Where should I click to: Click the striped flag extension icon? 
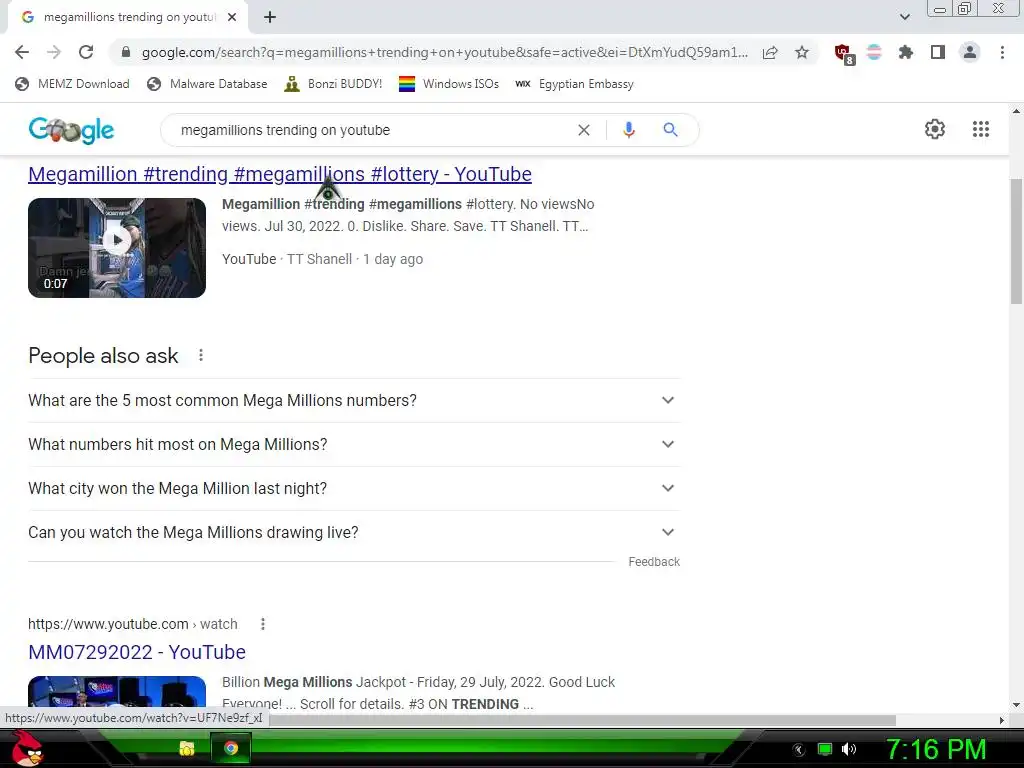[874, 52]
